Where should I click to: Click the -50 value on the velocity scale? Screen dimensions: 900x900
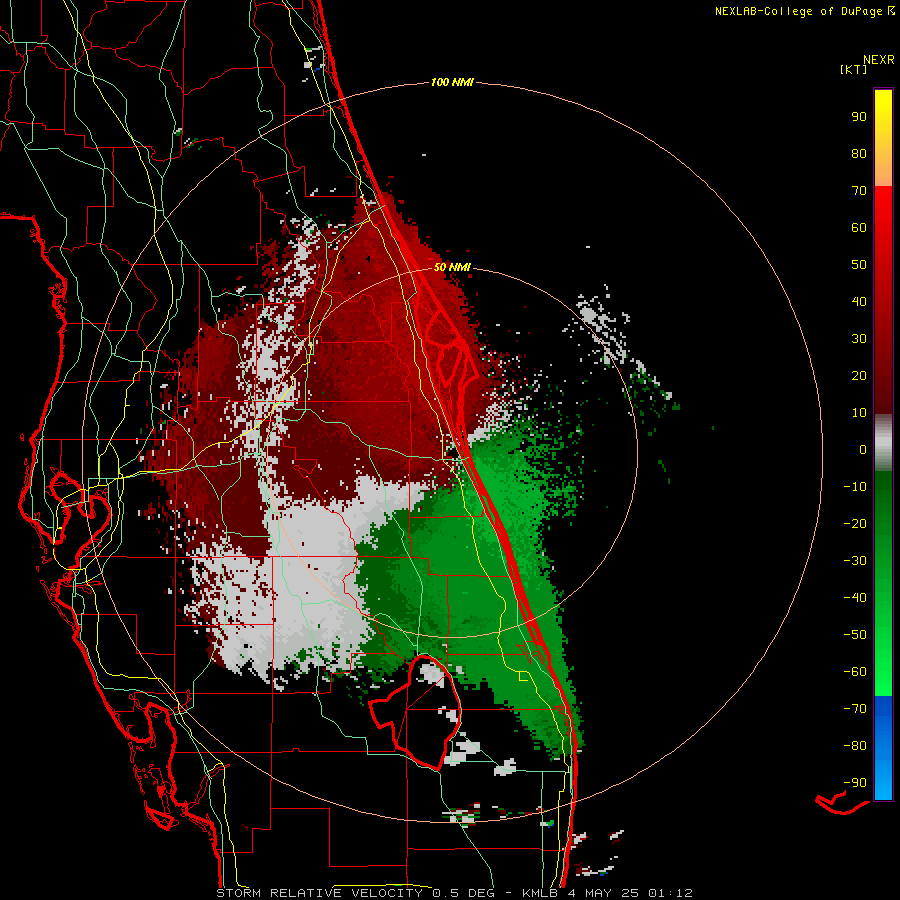pos(855,635)
